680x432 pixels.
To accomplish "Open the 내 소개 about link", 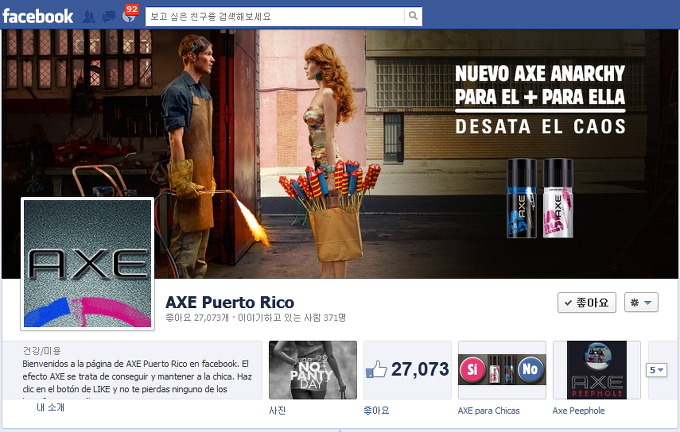I will coord(51,408).
